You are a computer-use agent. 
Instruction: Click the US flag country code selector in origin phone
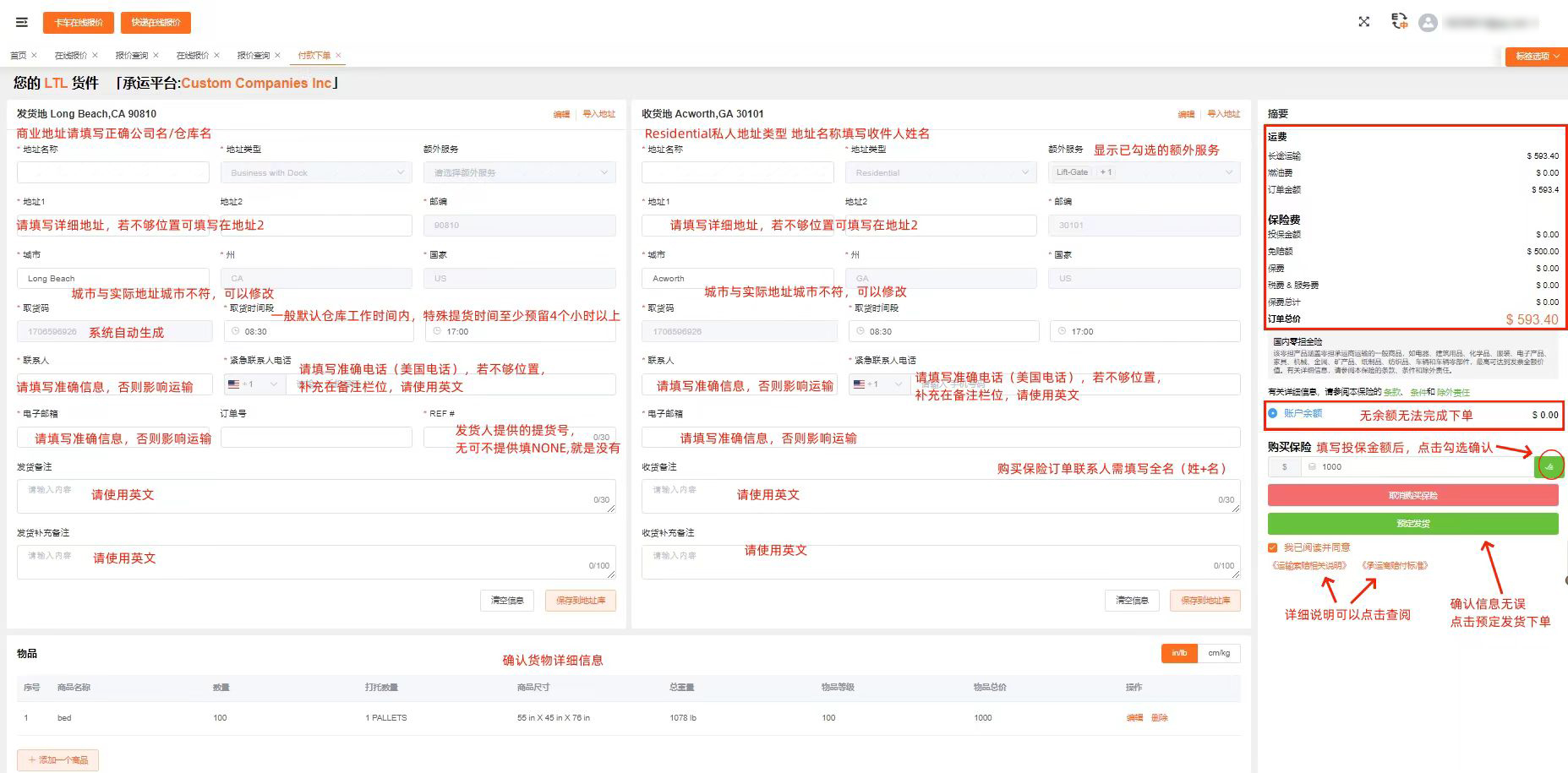(x=251, y=384)
